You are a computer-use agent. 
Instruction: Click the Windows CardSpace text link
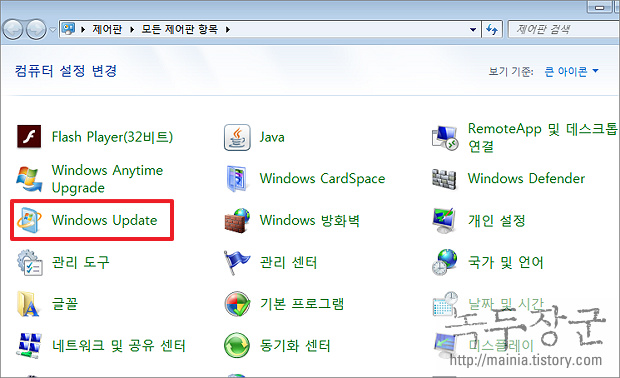pos(322,179)
